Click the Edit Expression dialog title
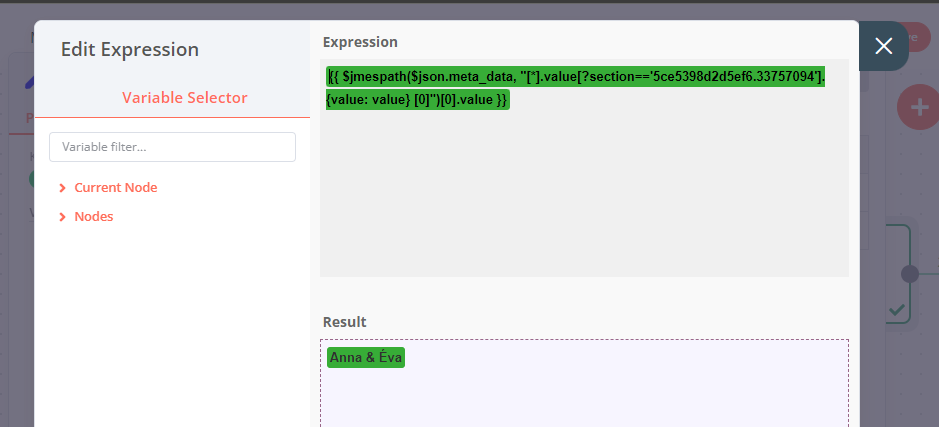This screenshot has width=939, height=427. [130, 50]
